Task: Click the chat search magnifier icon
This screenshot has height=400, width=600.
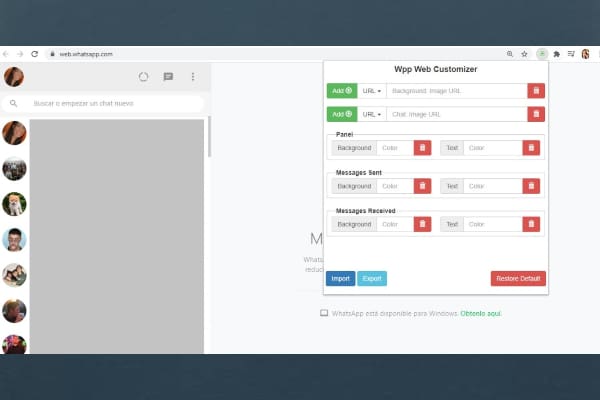Action: [13, 103]
